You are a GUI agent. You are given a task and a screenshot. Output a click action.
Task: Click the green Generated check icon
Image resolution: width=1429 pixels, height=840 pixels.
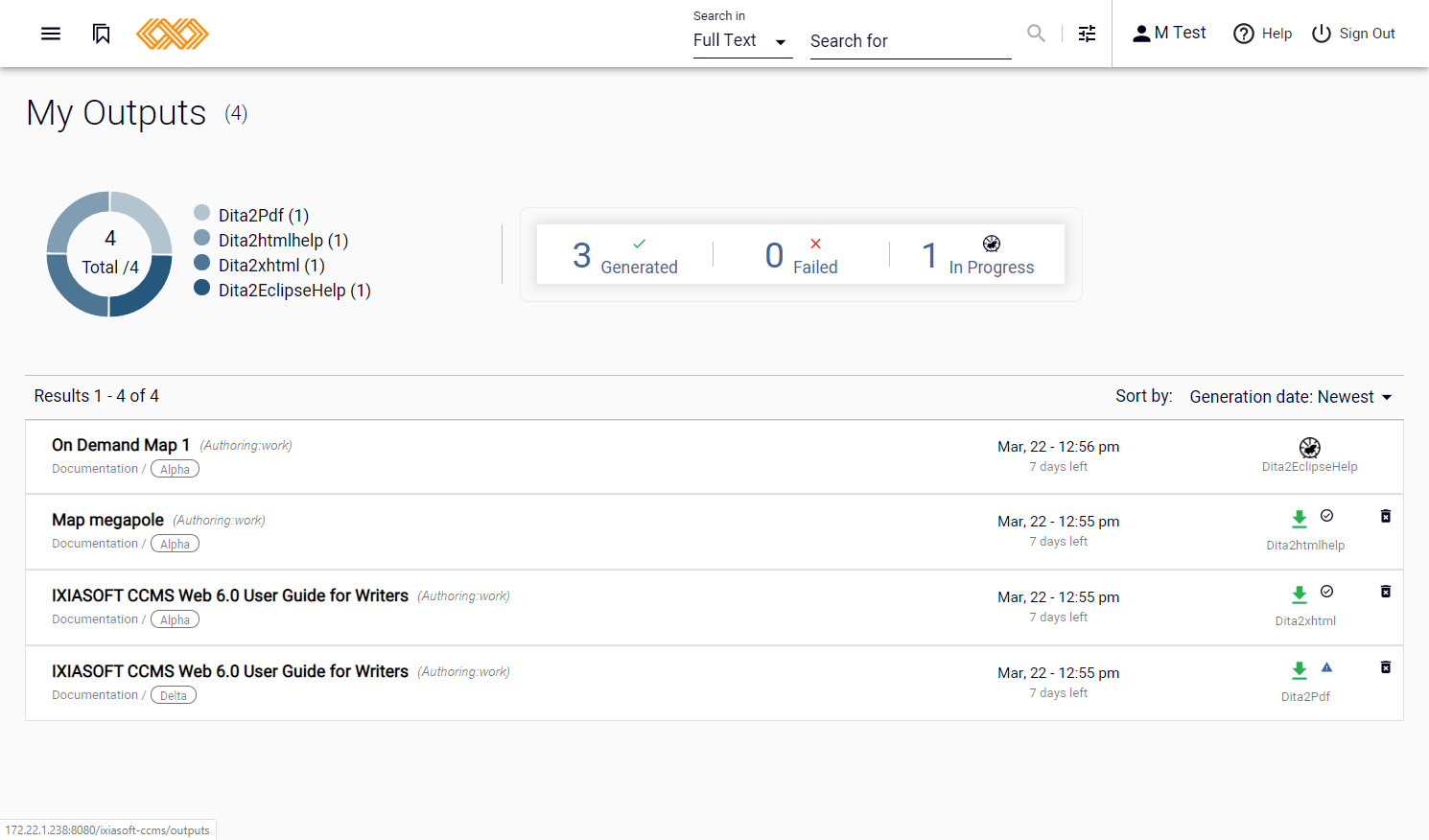[x=640, y=244]
